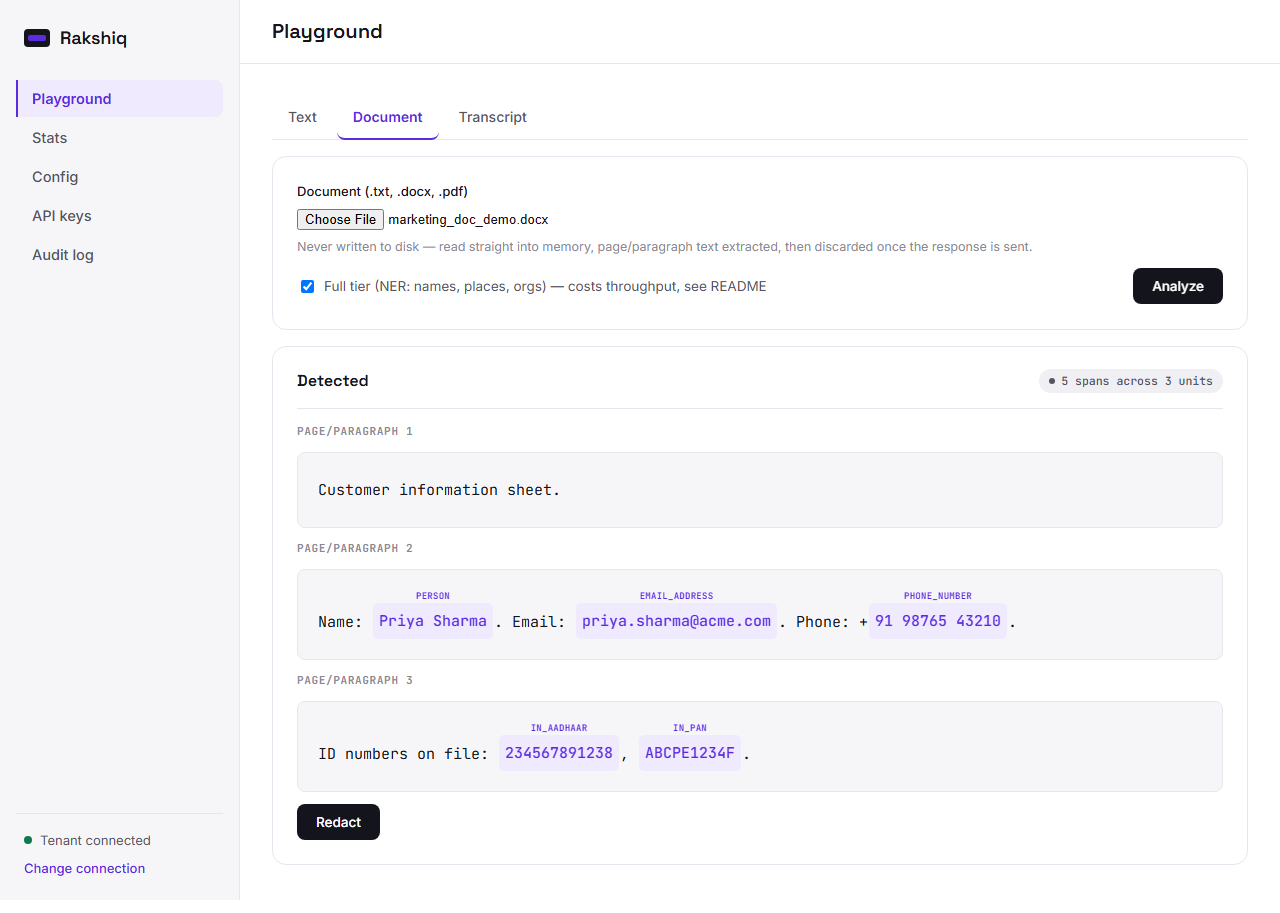Click the Rakshiq logo icon
This screenshot has width=1280, height=913.
coord(37,38)
